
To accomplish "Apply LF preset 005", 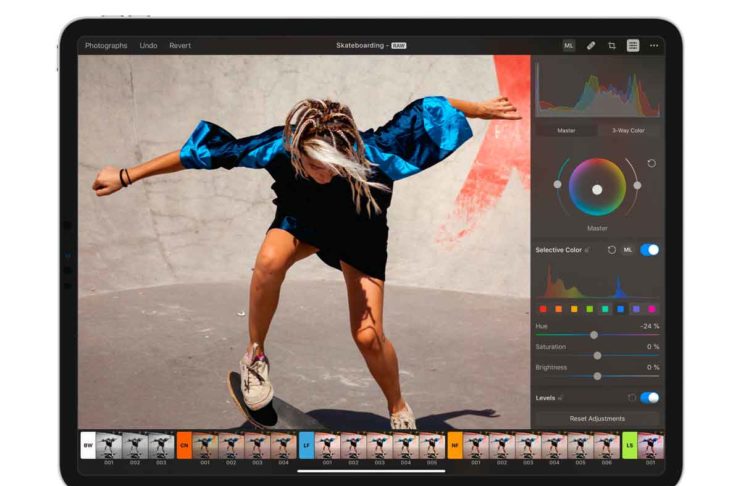I will pyautogui.click(x=432, y=445).
